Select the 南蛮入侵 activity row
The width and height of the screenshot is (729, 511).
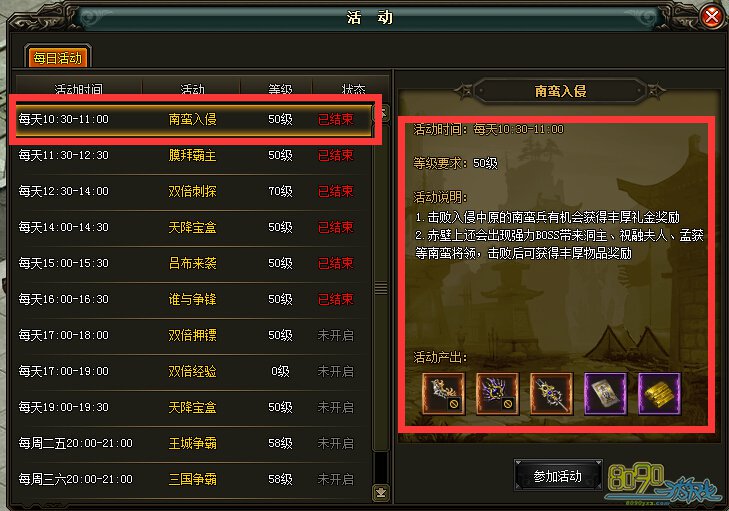click(193, 119)
